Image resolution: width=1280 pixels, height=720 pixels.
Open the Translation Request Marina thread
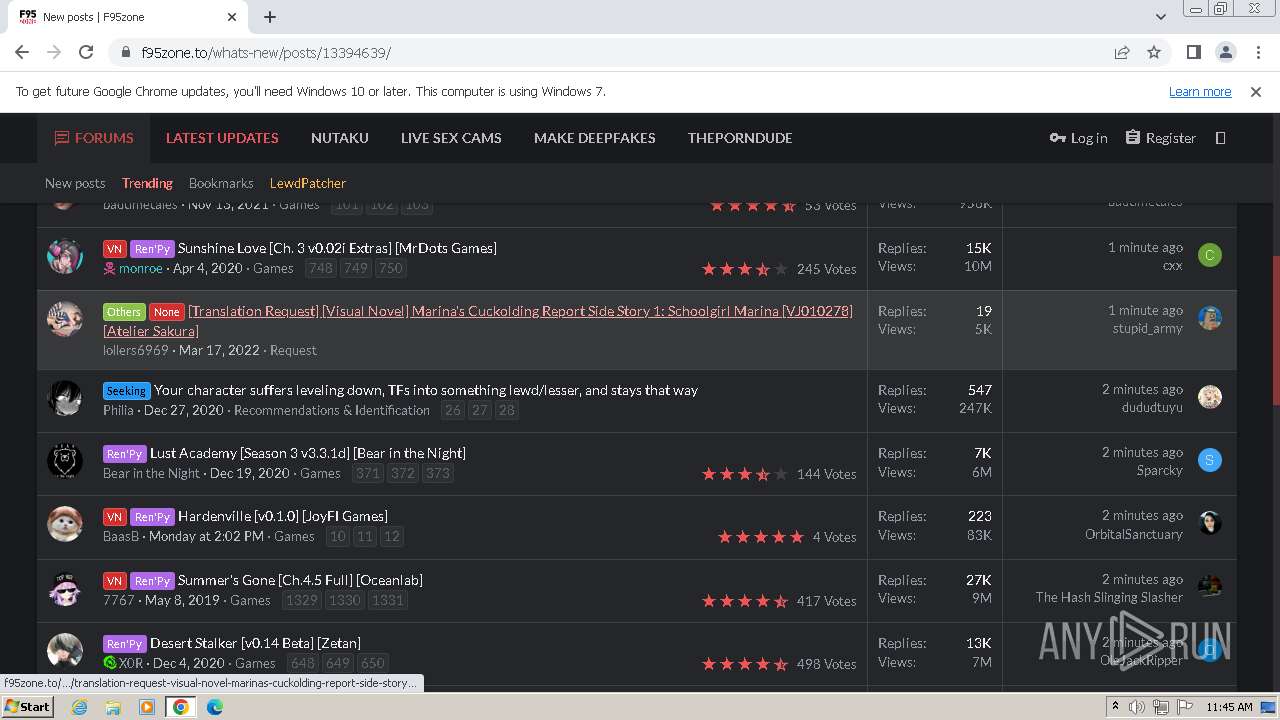478,320
